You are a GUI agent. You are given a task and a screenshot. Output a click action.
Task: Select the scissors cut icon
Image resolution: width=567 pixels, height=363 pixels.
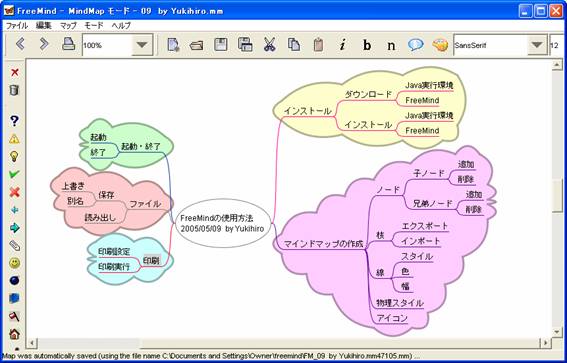click(x=269, y=44)
